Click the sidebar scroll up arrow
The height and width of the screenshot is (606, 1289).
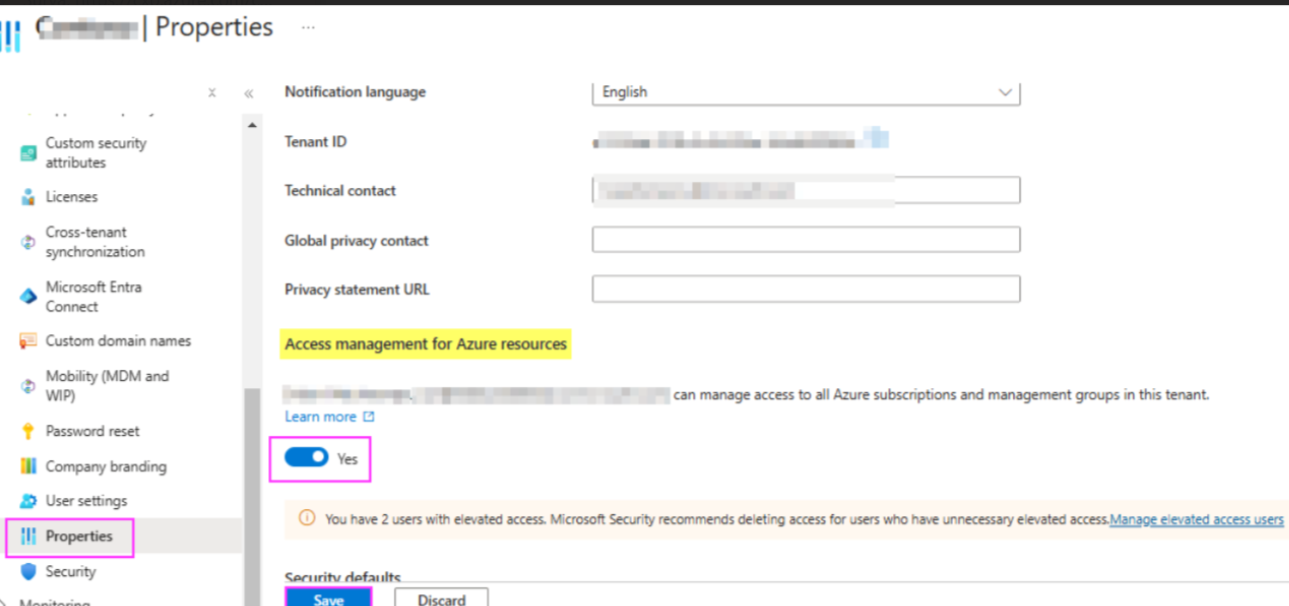pyautogui.click(x=251, y=125)
